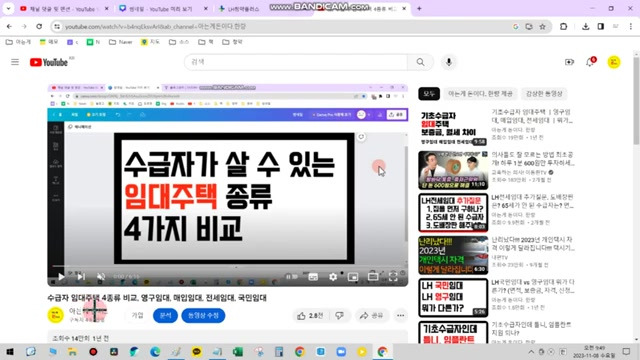
Task: Bookmark this page with the star
Action: [x=542, y=27]
